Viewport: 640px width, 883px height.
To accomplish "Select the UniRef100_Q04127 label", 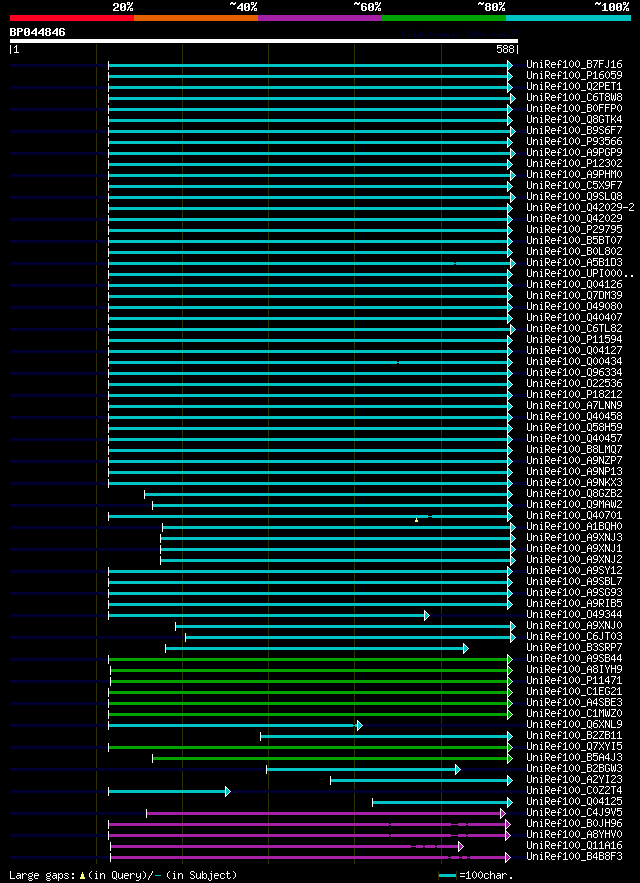I will tap(574, 351).
